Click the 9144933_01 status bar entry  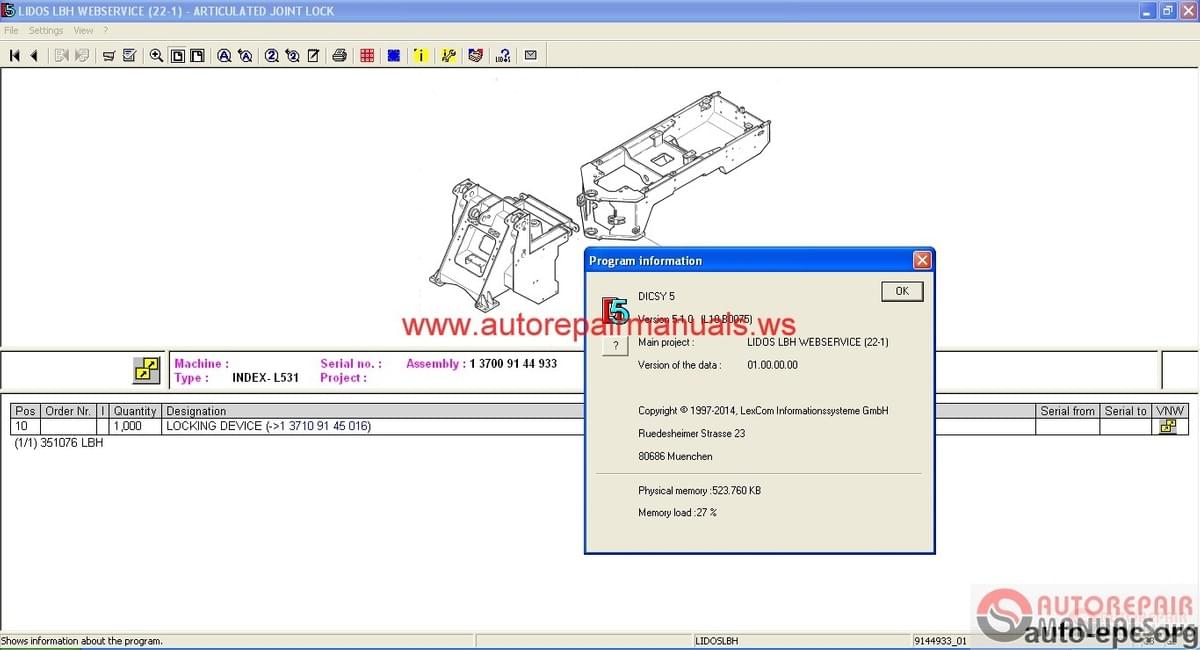pos(940,641)
